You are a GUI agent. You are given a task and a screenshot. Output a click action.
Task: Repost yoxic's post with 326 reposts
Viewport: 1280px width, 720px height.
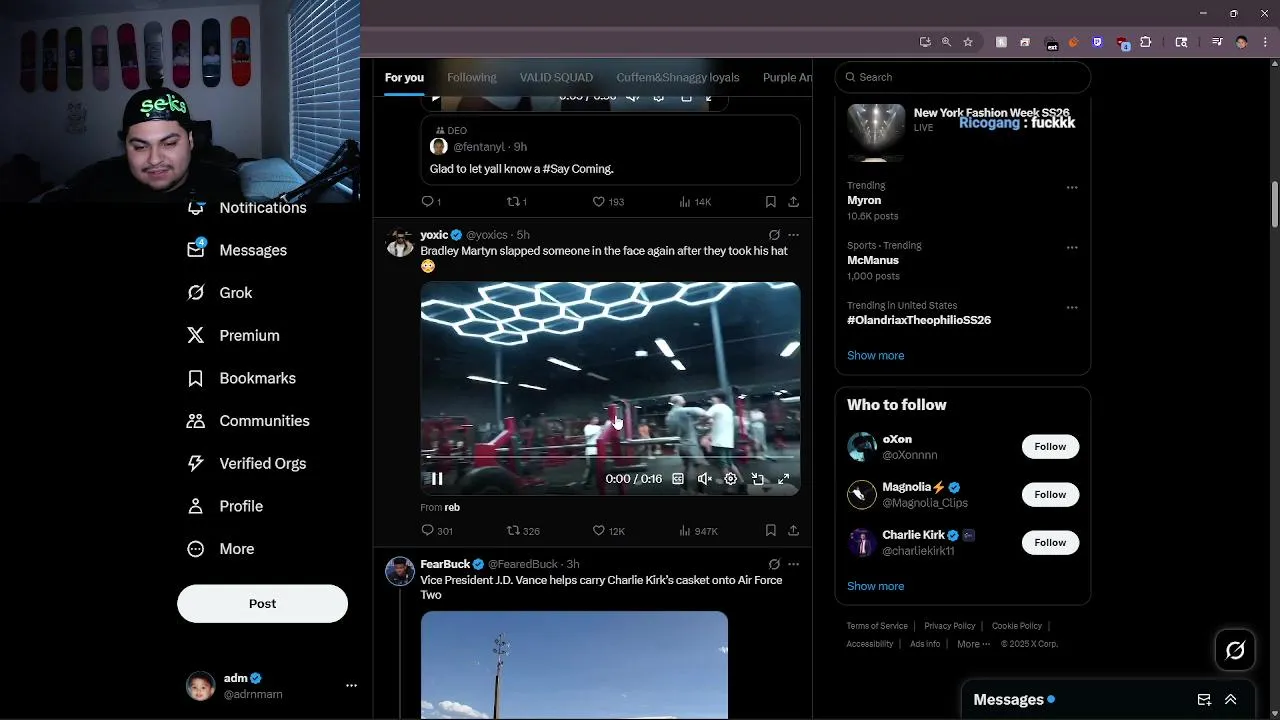pos(523,531)
